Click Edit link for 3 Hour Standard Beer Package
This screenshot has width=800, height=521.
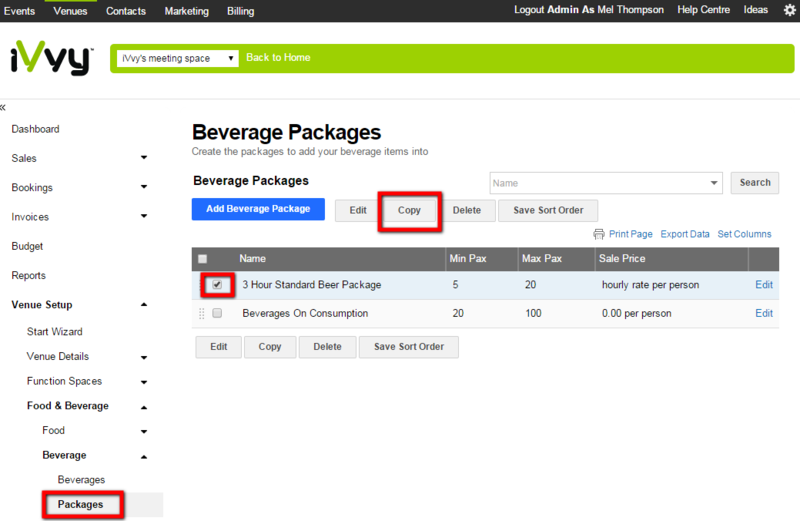pyautogui.click(x=764, y=285)
